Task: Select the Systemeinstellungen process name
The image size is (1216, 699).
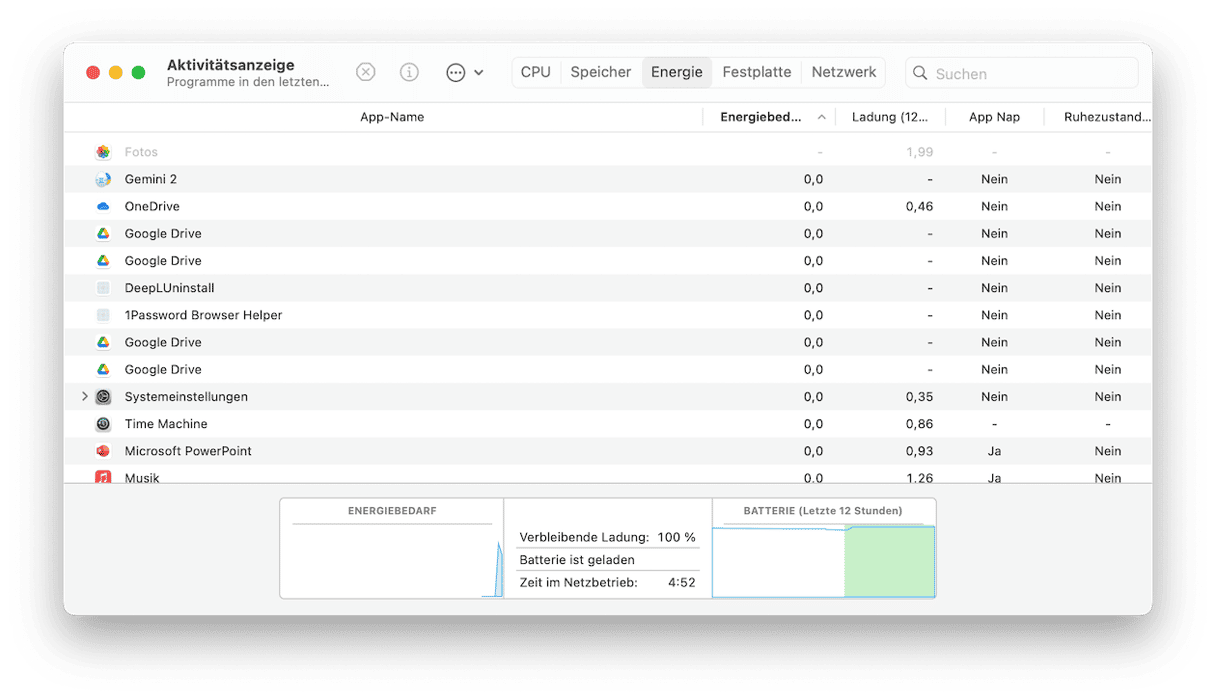Action: pos(186,397)
